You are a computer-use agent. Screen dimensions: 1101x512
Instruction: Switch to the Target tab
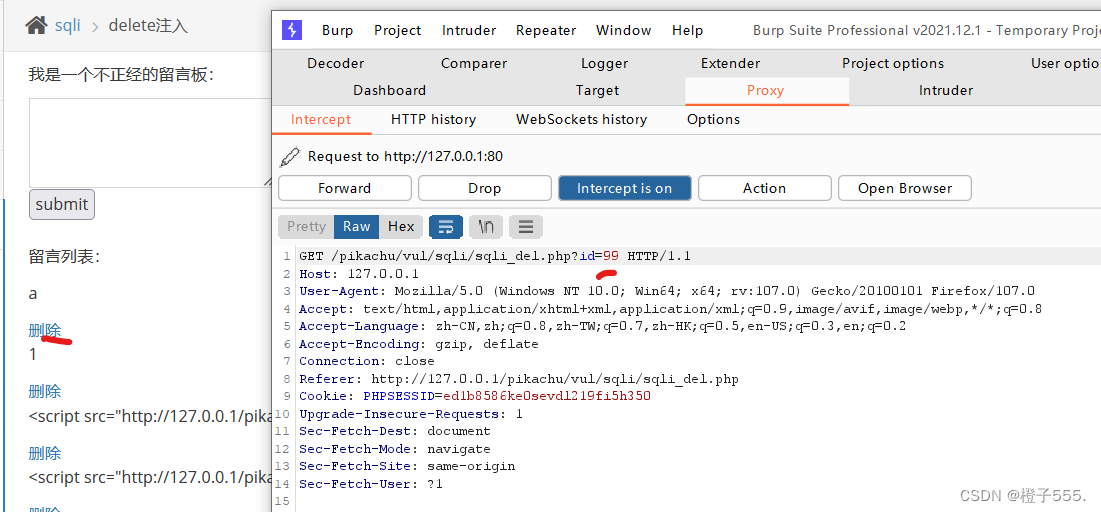[598, 91]
